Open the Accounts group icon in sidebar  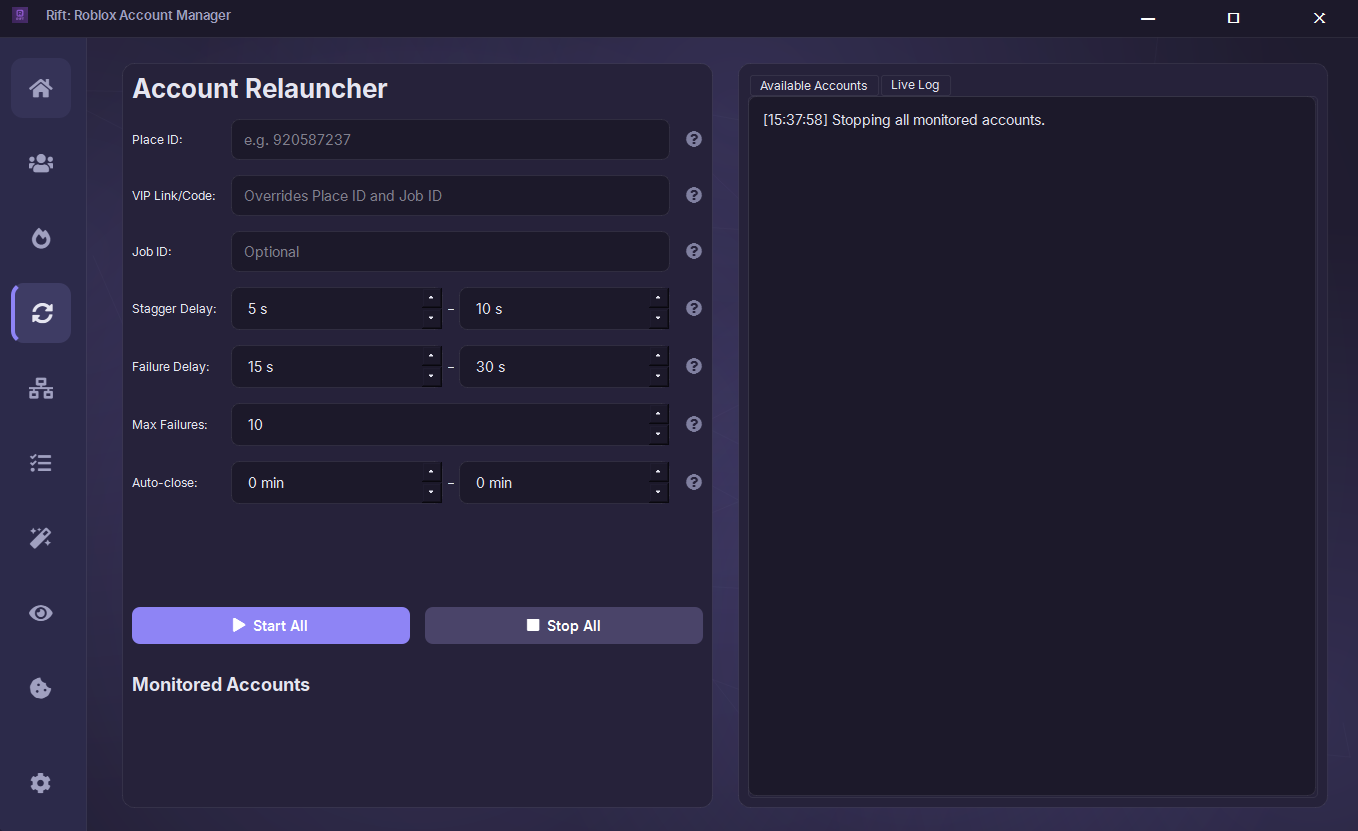[41, 163]
